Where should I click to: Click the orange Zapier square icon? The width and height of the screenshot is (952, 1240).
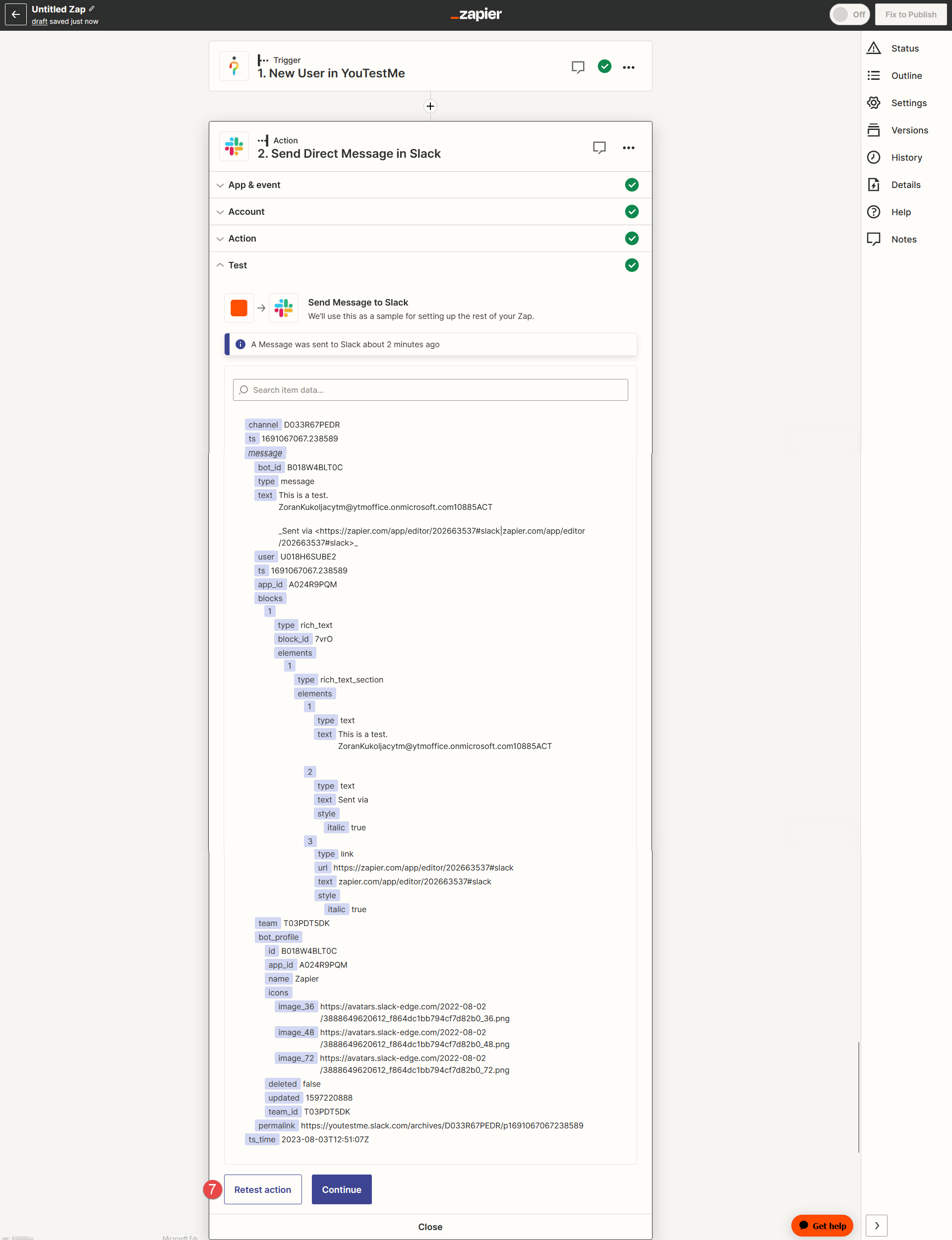pos(238,308)
